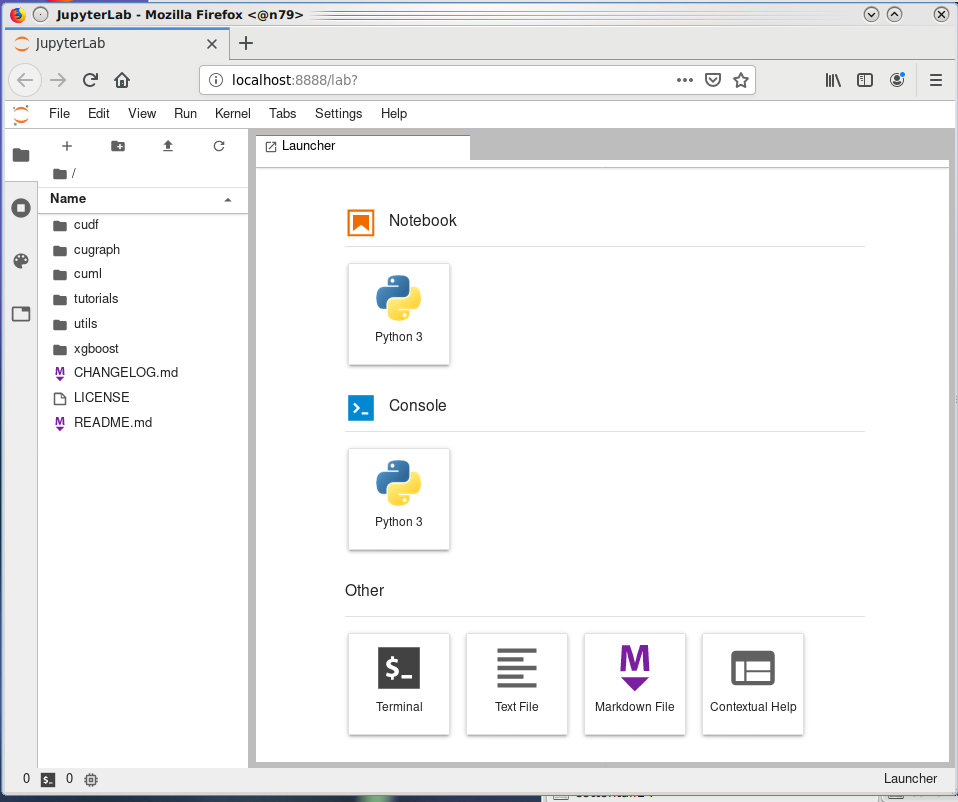Open the File Browser sidebar tab

pyautogui.click(x=21, y=155)
